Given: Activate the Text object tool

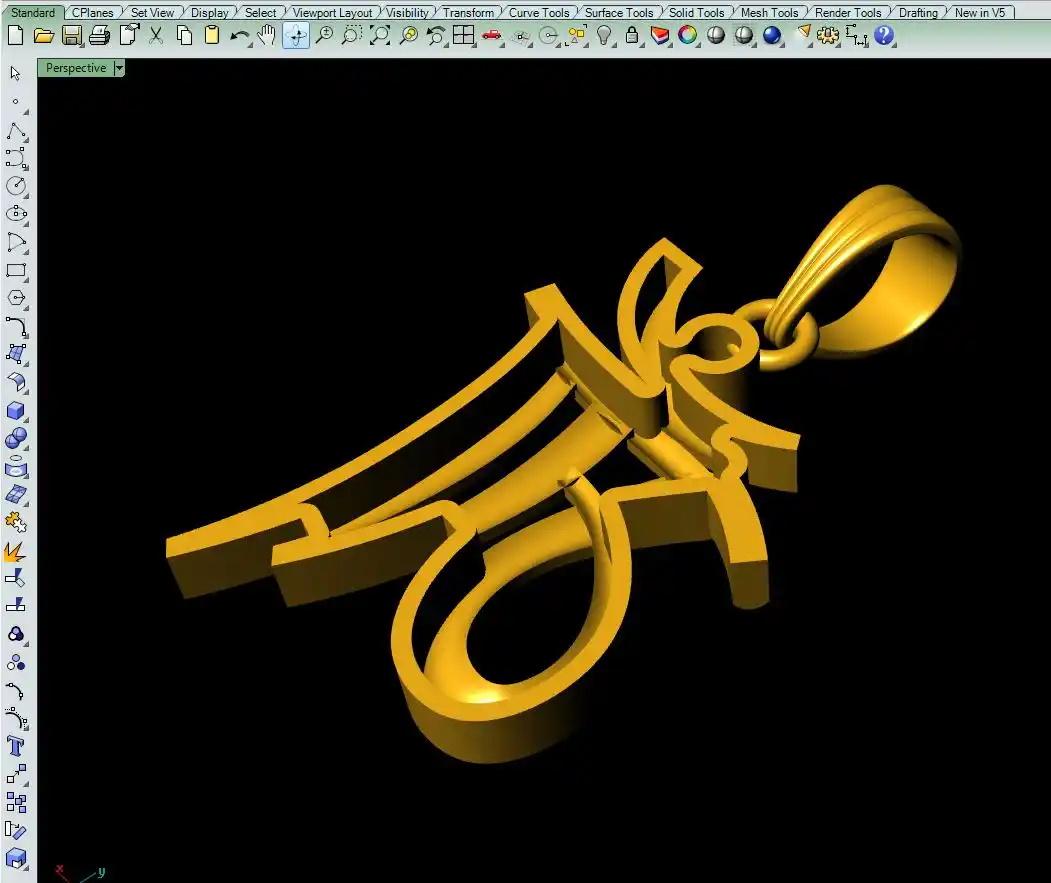Looking at the screenshot, I should (x=16, y=746).
